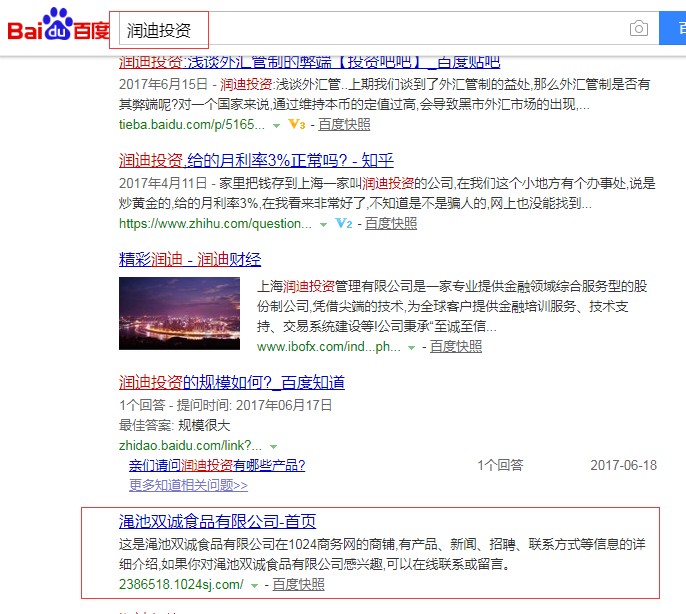Expand arrow next to www.ibofx.com URL
Screen dimensions: 686x614
(x=411, y=347)
